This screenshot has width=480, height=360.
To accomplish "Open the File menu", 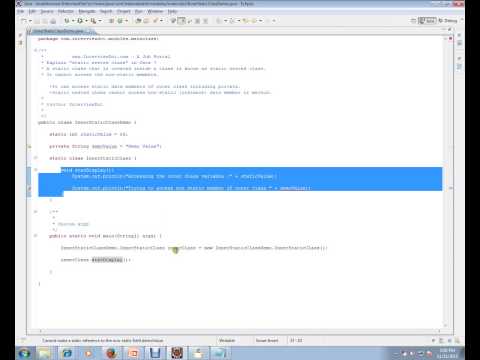I will click(21, 11).
